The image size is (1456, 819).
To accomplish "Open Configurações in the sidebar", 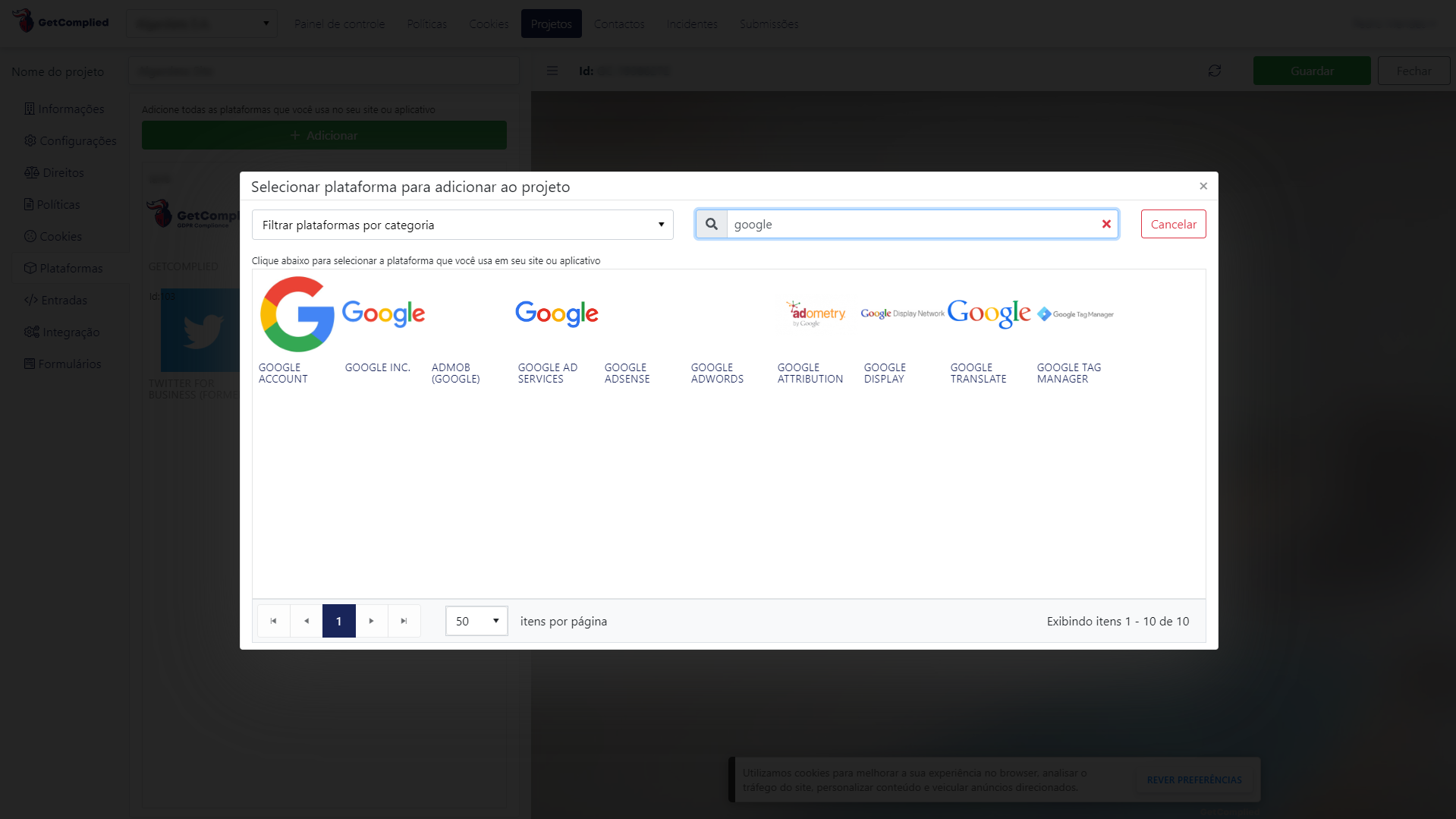I will tap(71, 141).
